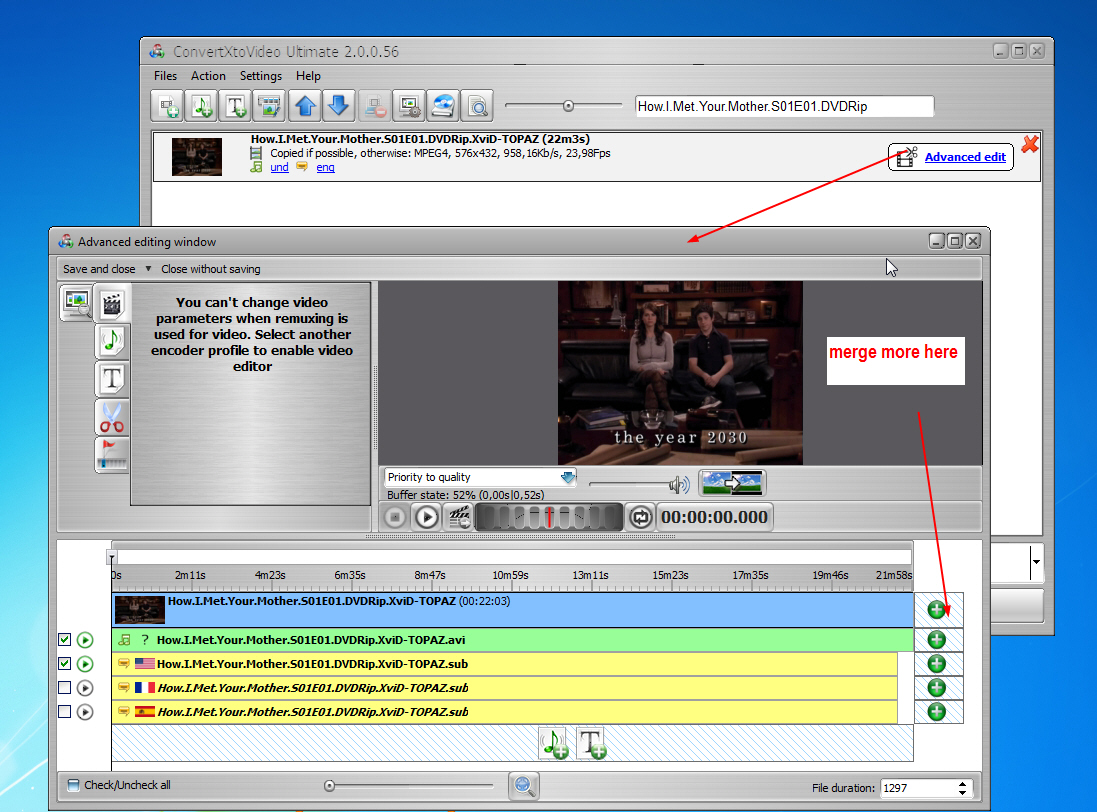1097x812 pixels.
Task: Check the French flag subtitle checkbox
Action: [64, 688]
